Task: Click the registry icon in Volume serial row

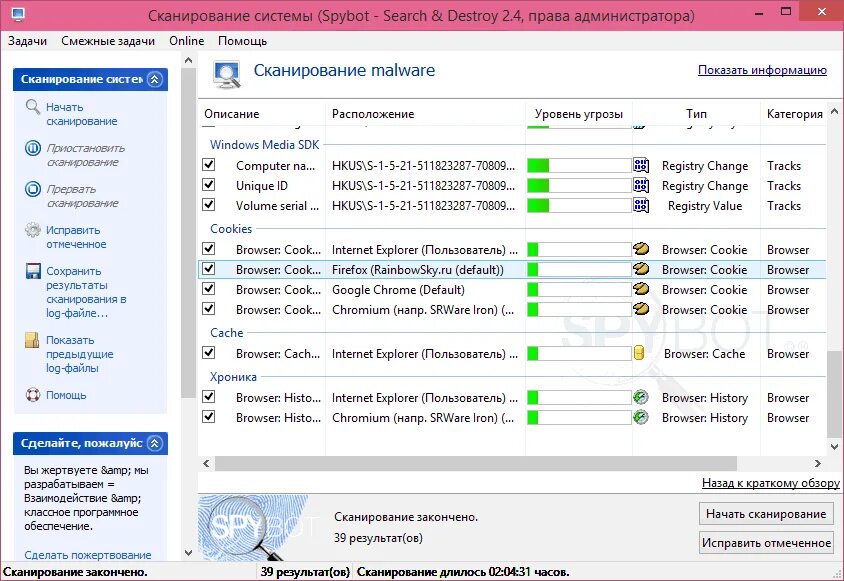Action: click(x=641, y=205)
